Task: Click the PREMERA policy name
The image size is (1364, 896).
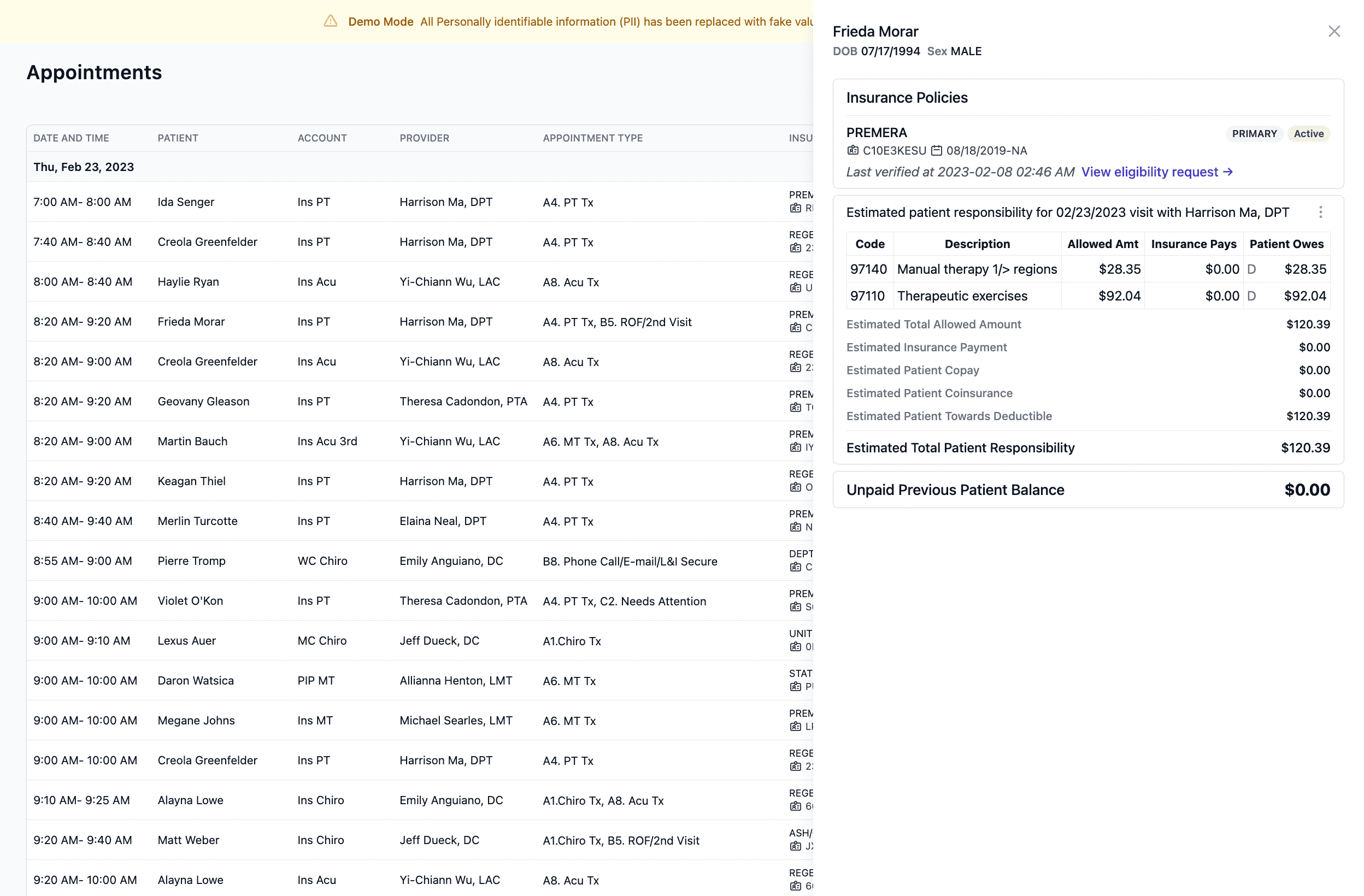Action: click(877, 133)
